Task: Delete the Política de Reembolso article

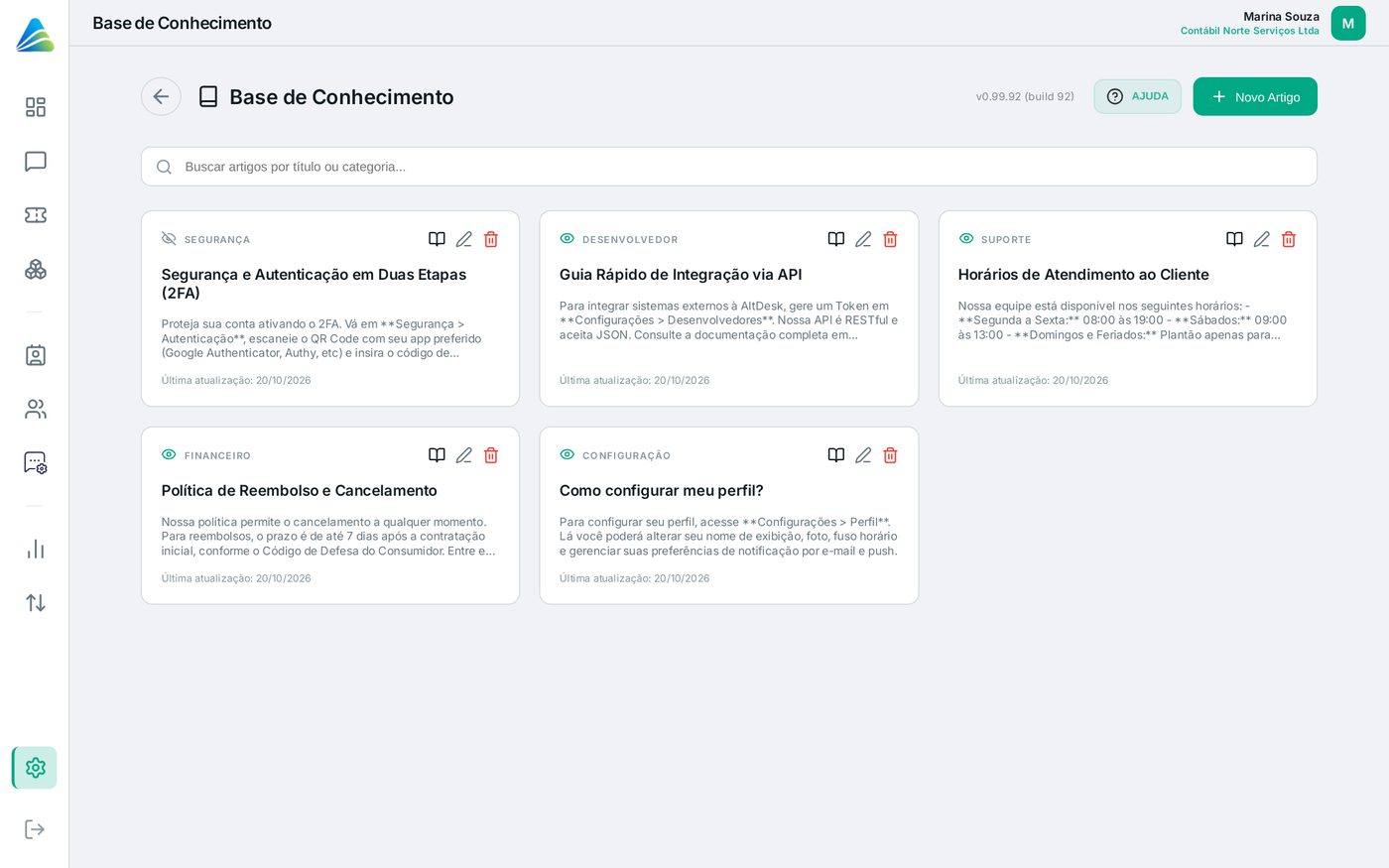Action: [491, 455]
